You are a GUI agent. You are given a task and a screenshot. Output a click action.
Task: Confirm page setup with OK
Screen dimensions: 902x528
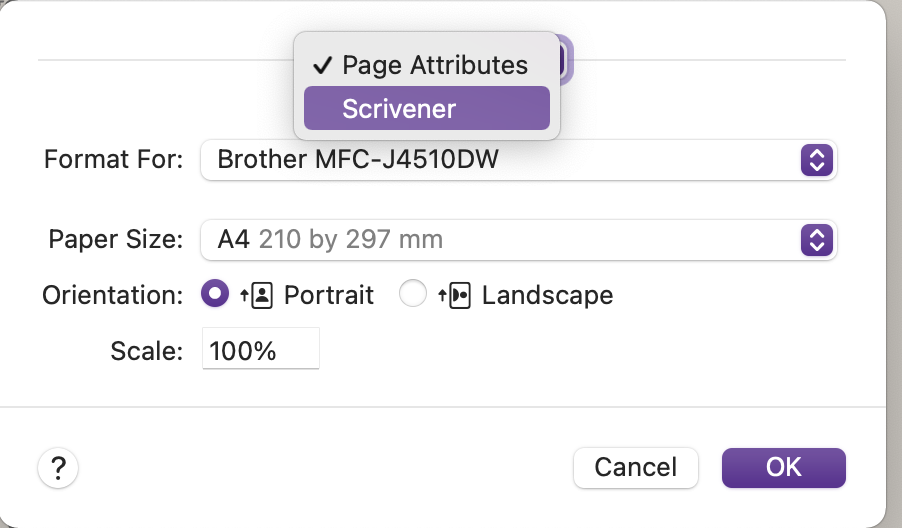(783, 468)
